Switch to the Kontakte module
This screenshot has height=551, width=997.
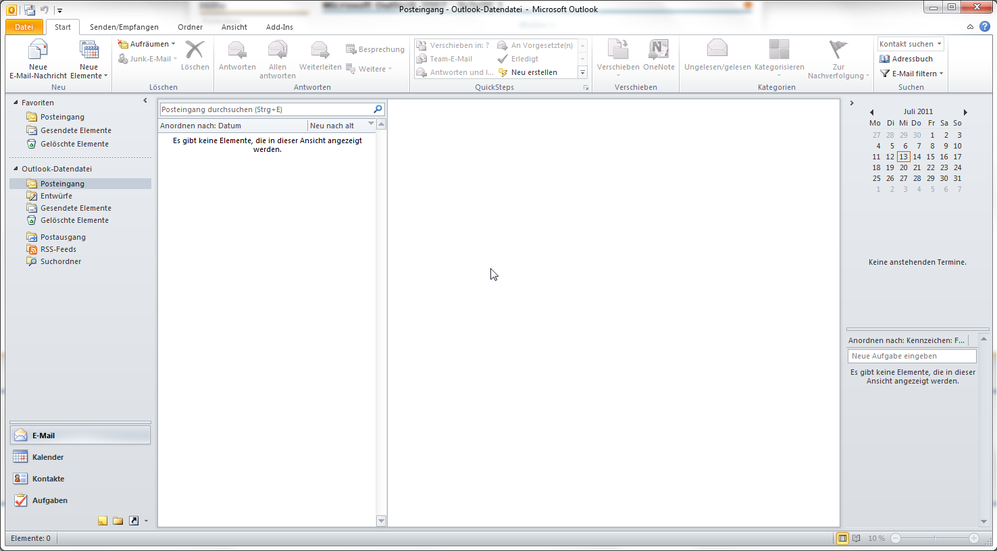coord(81,479)
